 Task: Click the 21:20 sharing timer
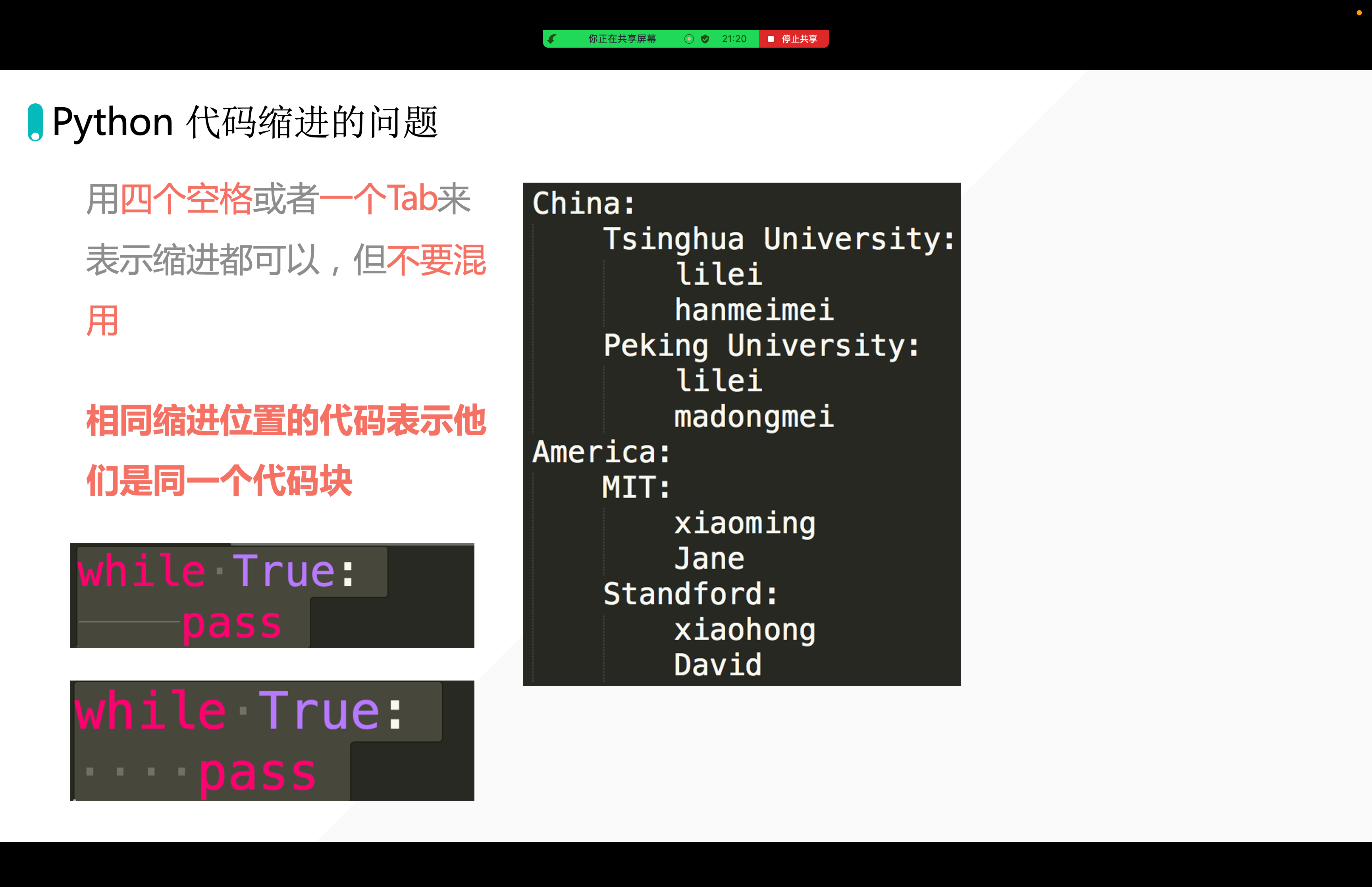734,39
